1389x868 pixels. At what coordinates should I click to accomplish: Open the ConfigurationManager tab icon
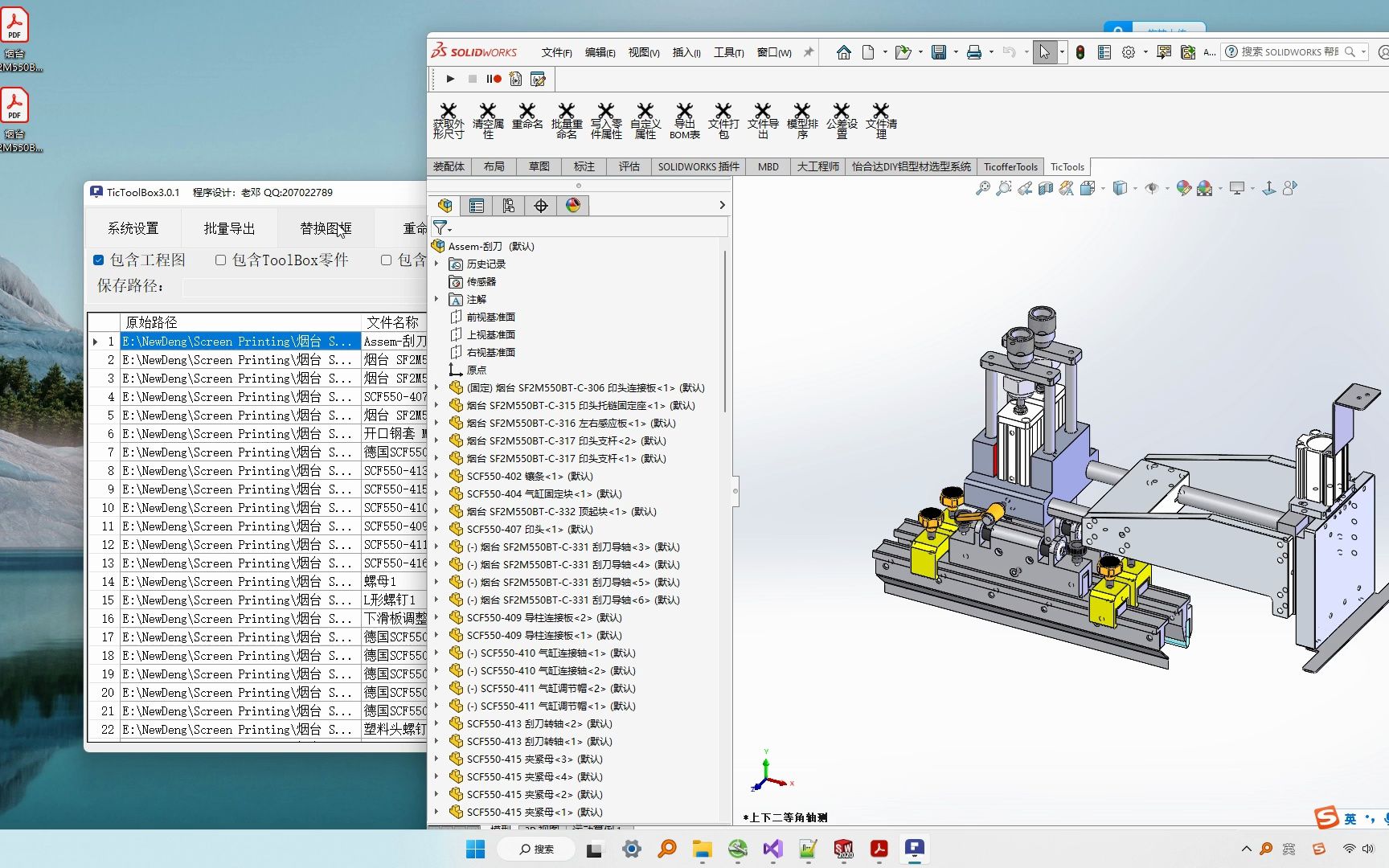click(509, 206)
